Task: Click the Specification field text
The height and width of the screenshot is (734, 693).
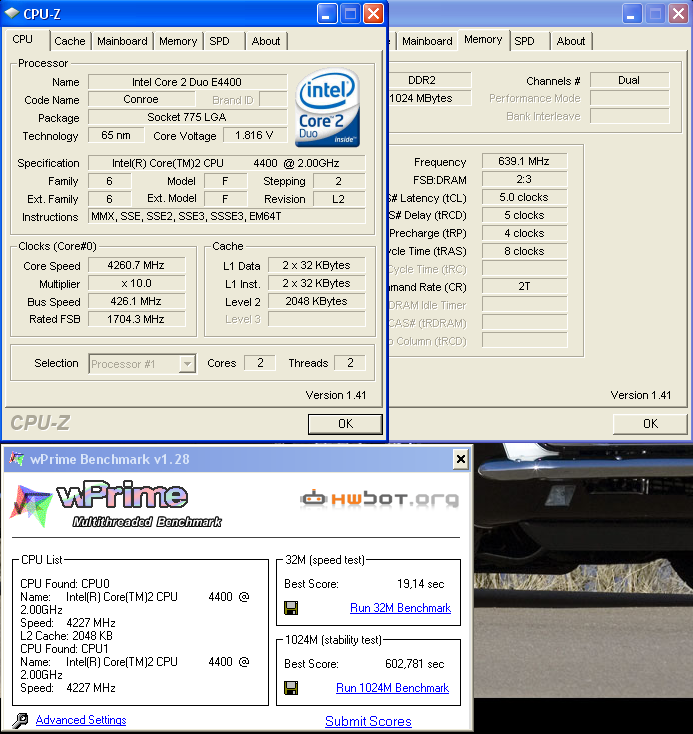Action: 226,163
